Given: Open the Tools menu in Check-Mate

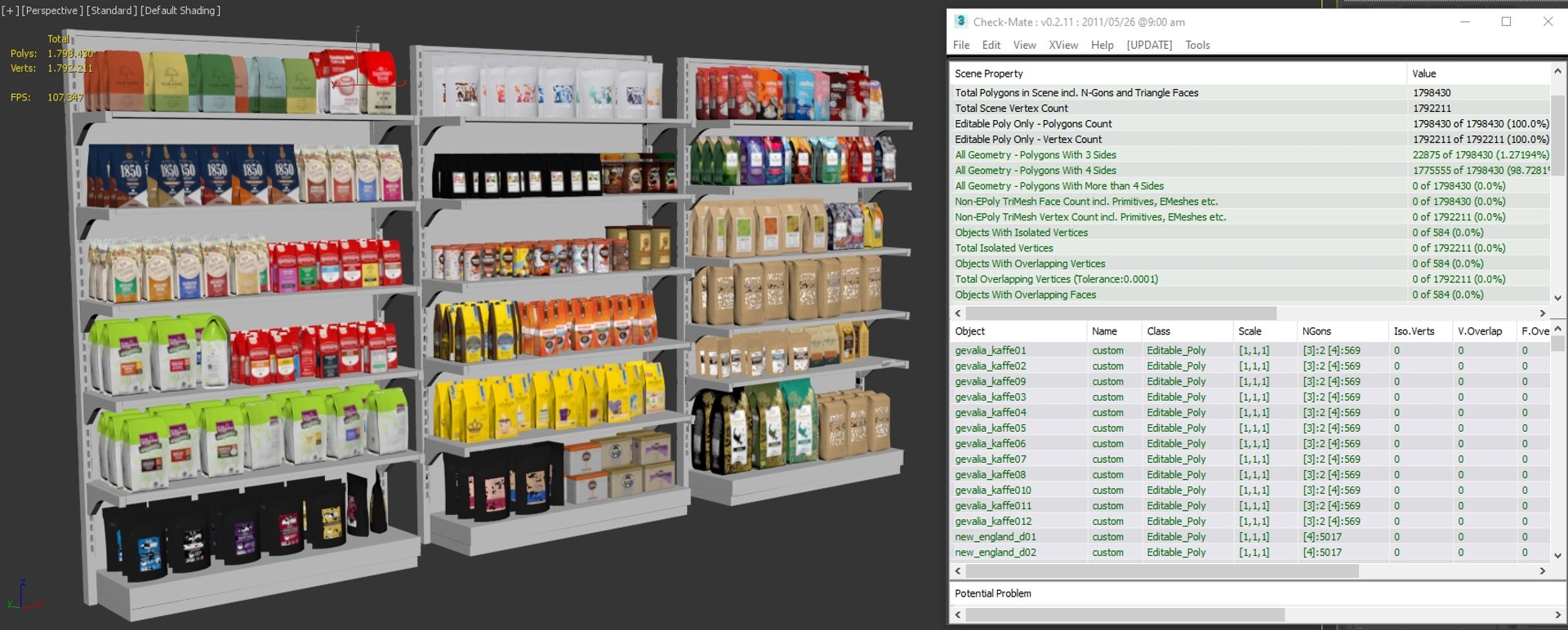Looking at the screenshot, I should [1197, 45].
